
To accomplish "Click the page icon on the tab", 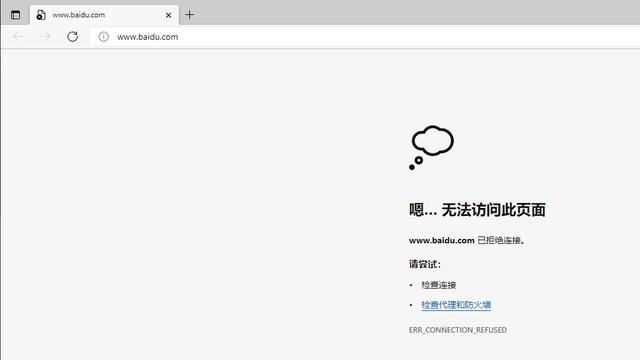I will [41, 15].
